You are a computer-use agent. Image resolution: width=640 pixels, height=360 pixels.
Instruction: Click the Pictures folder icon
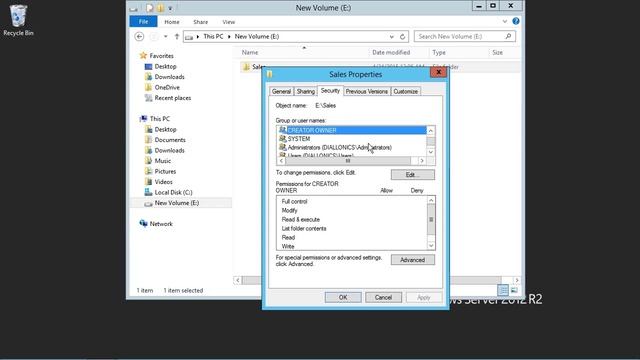(149, 171)
